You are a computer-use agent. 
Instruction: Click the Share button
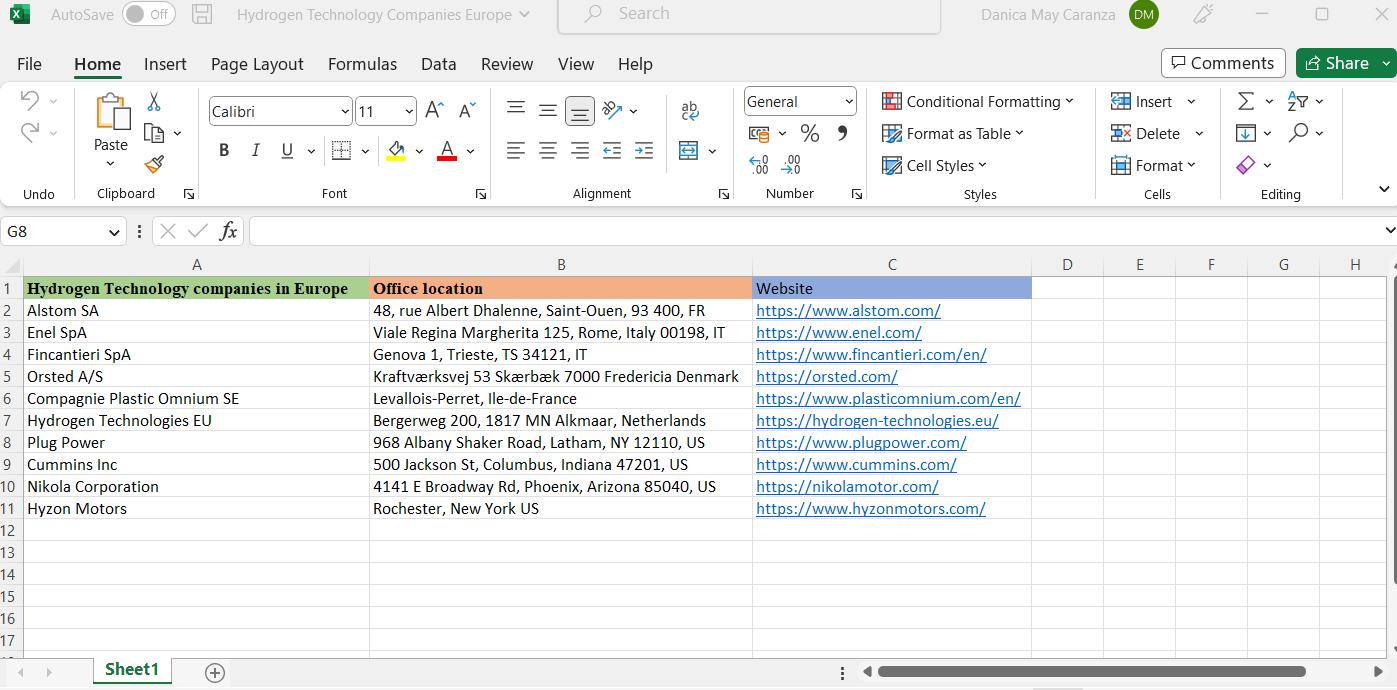1345,63
